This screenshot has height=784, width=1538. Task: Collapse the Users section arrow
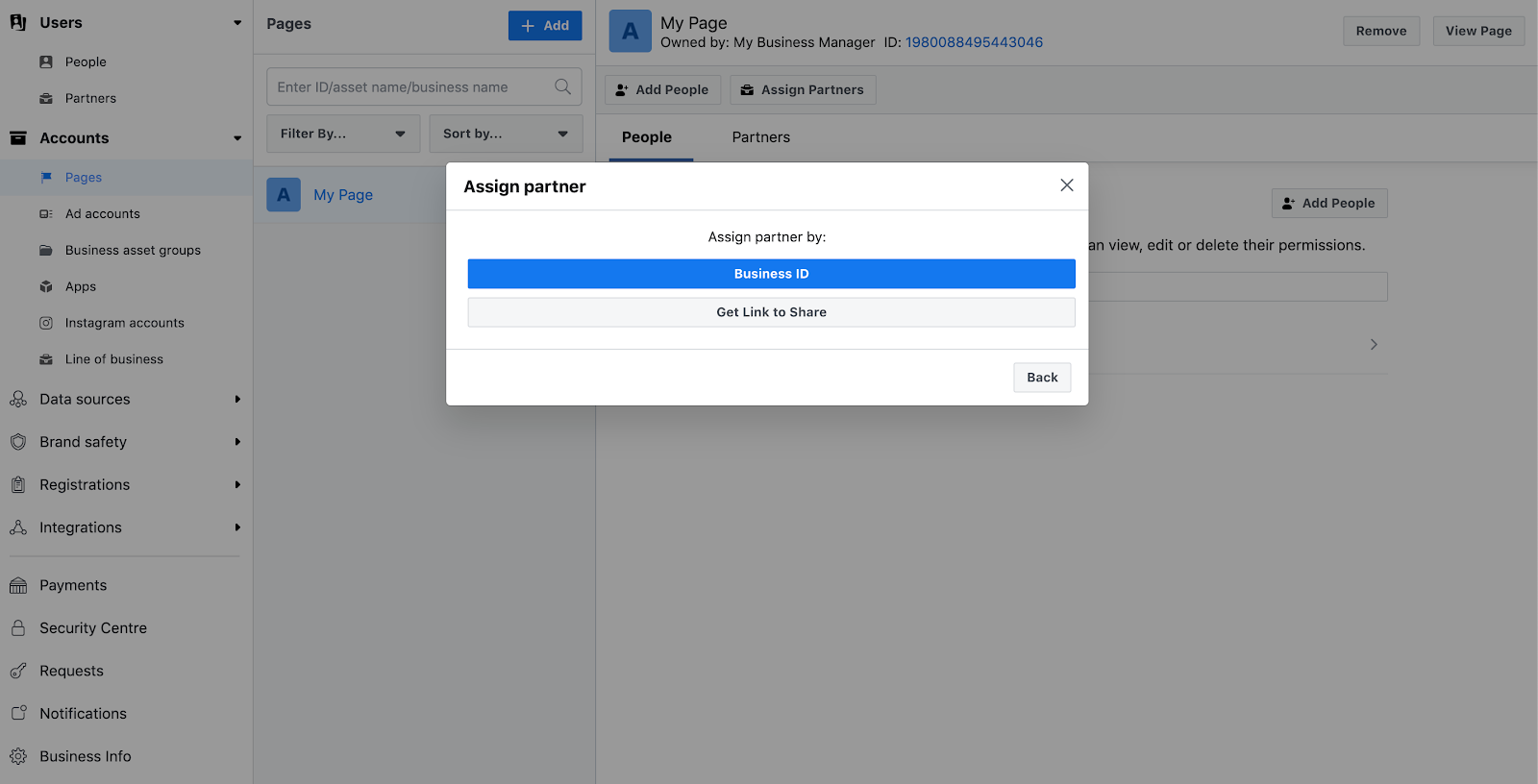point(237,23)
